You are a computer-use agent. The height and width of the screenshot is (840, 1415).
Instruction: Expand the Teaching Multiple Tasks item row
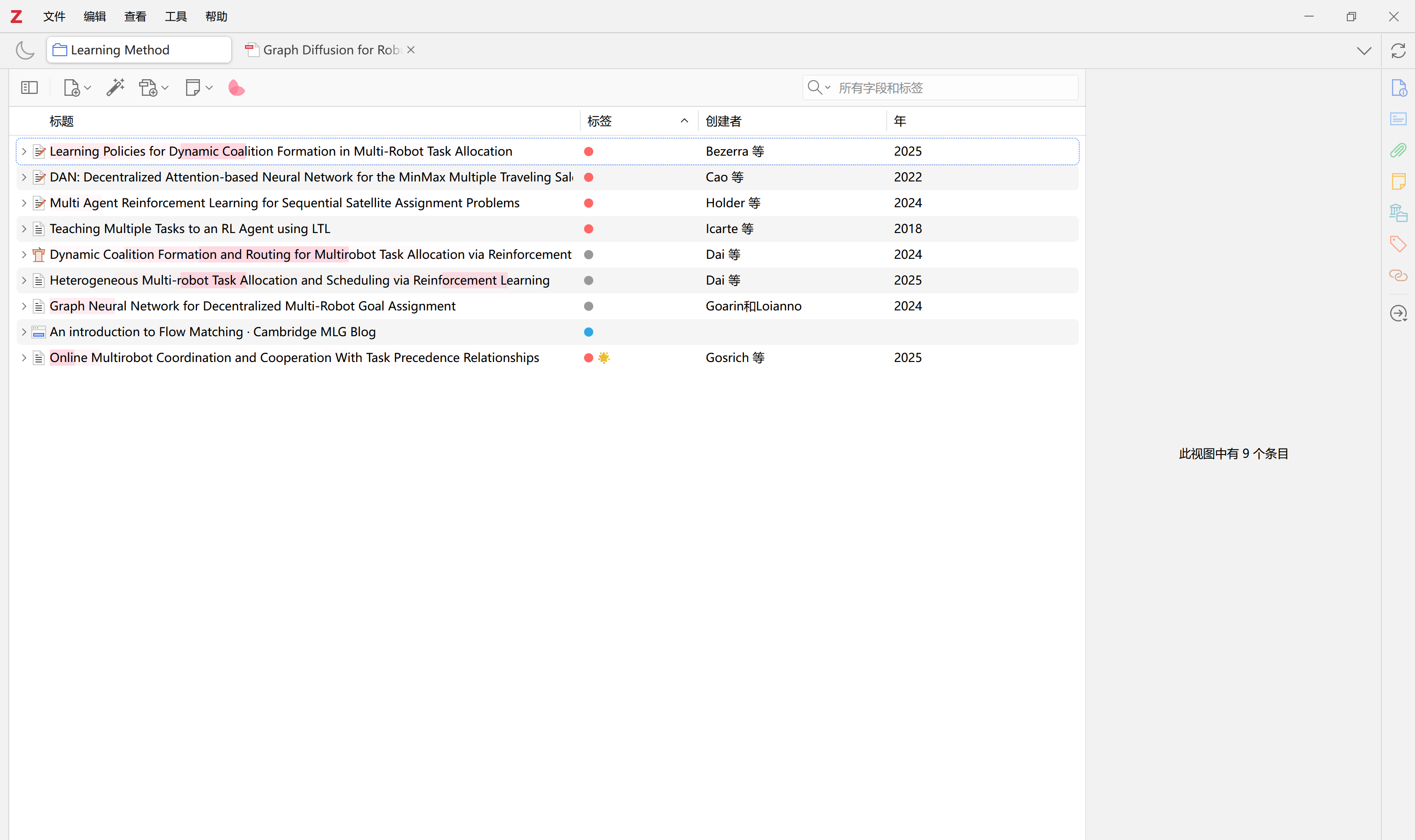(24, 229)
